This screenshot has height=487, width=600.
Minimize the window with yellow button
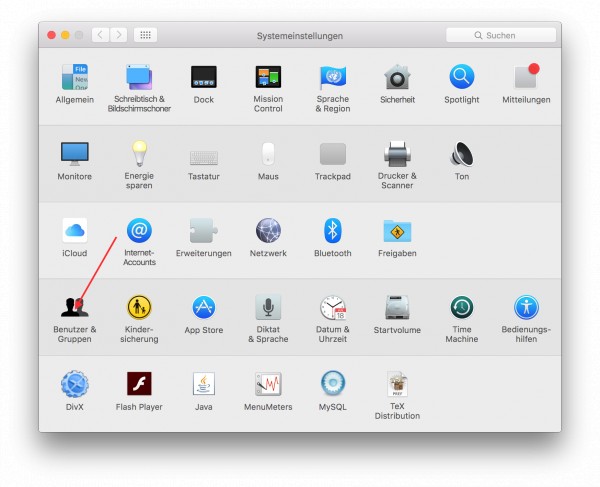65,35
